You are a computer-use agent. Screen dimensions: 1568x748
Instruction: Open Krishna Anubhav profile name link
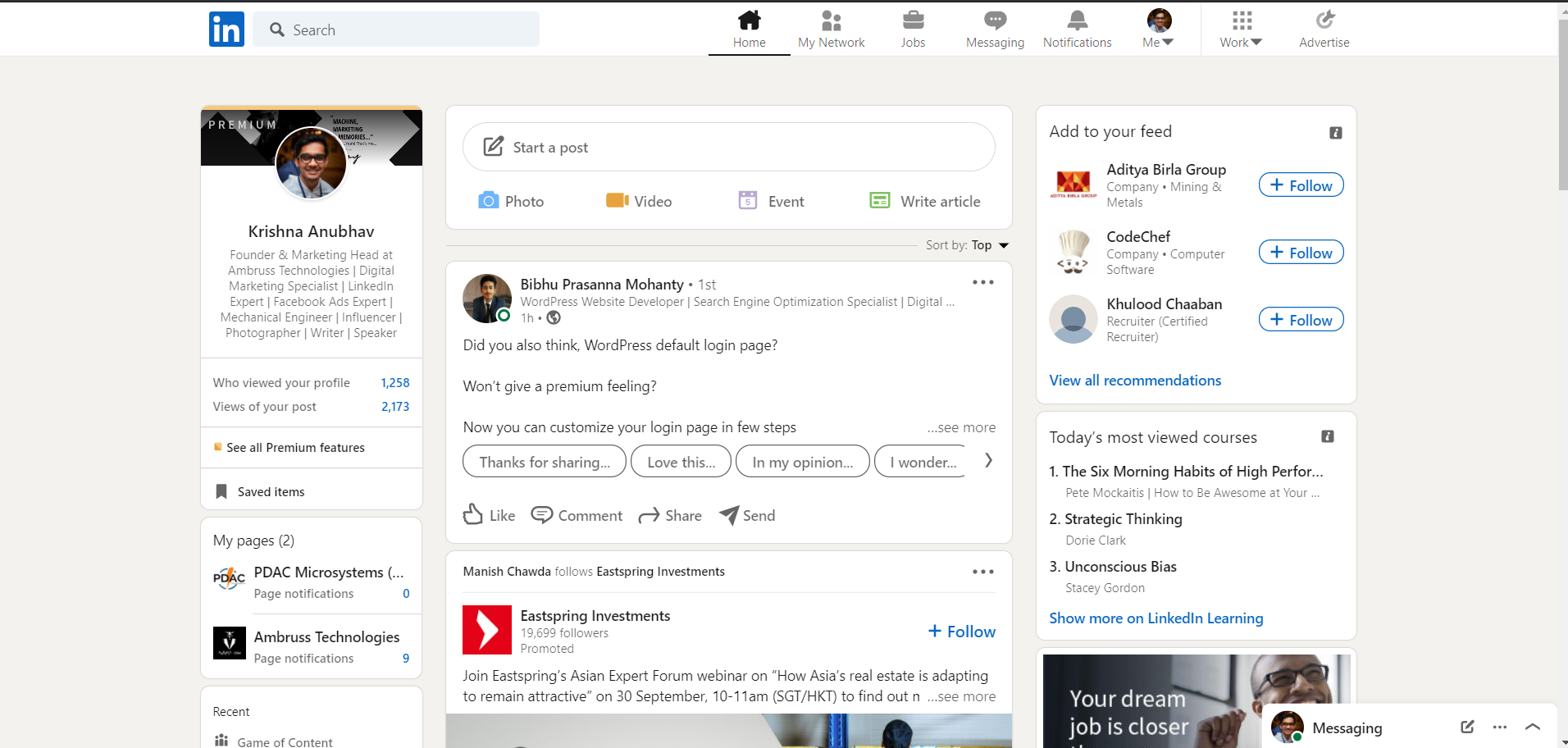tap(312, 231)
